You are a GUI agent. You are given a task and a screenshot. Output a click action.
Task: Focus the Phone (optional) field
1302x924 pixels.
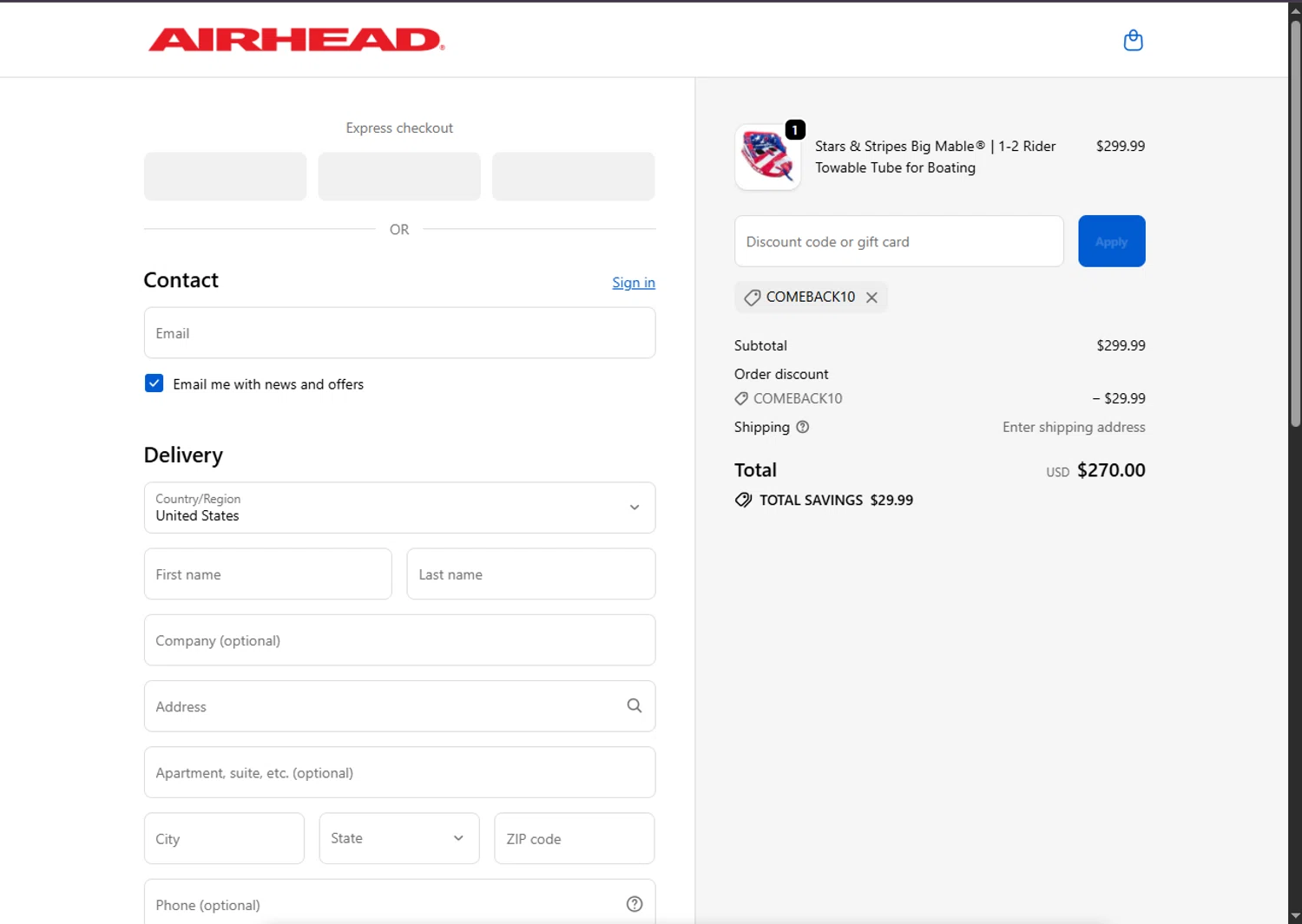[399, 902]
